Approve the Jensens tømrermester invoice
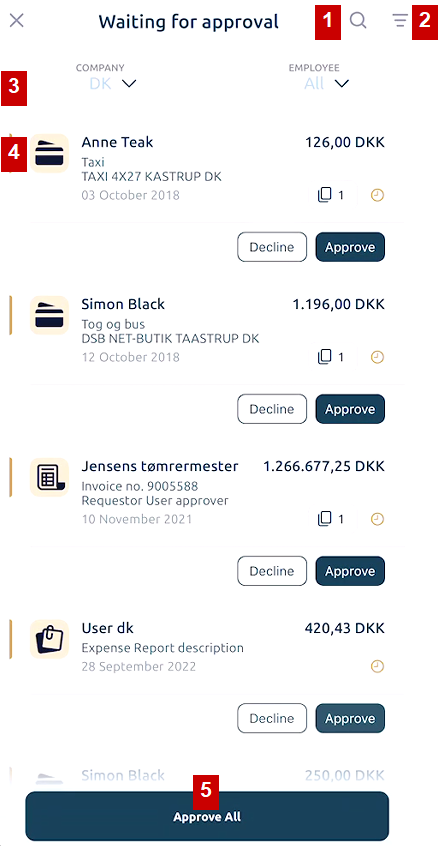 point(350,571)
